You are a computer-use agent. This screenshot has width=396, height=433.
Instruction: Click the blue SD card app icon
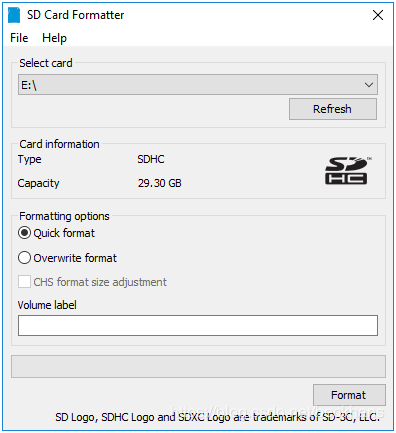14,15
